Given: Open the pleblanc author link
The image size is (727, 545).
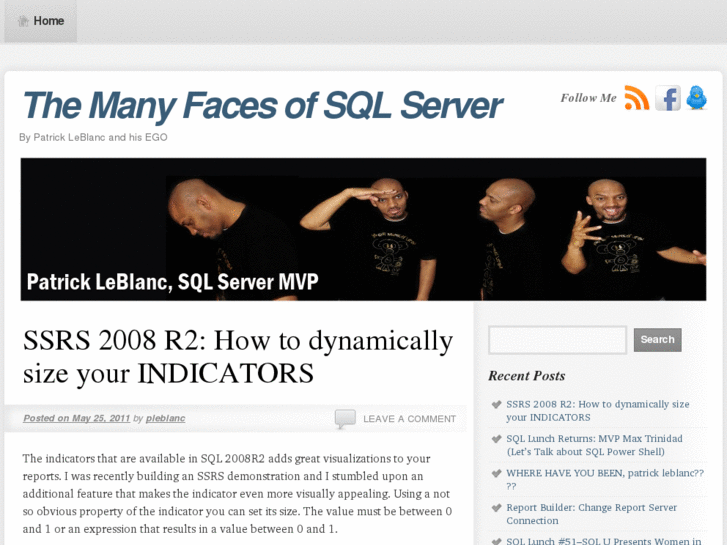Looking at the screenshot, I should click(x=166, y=418).
